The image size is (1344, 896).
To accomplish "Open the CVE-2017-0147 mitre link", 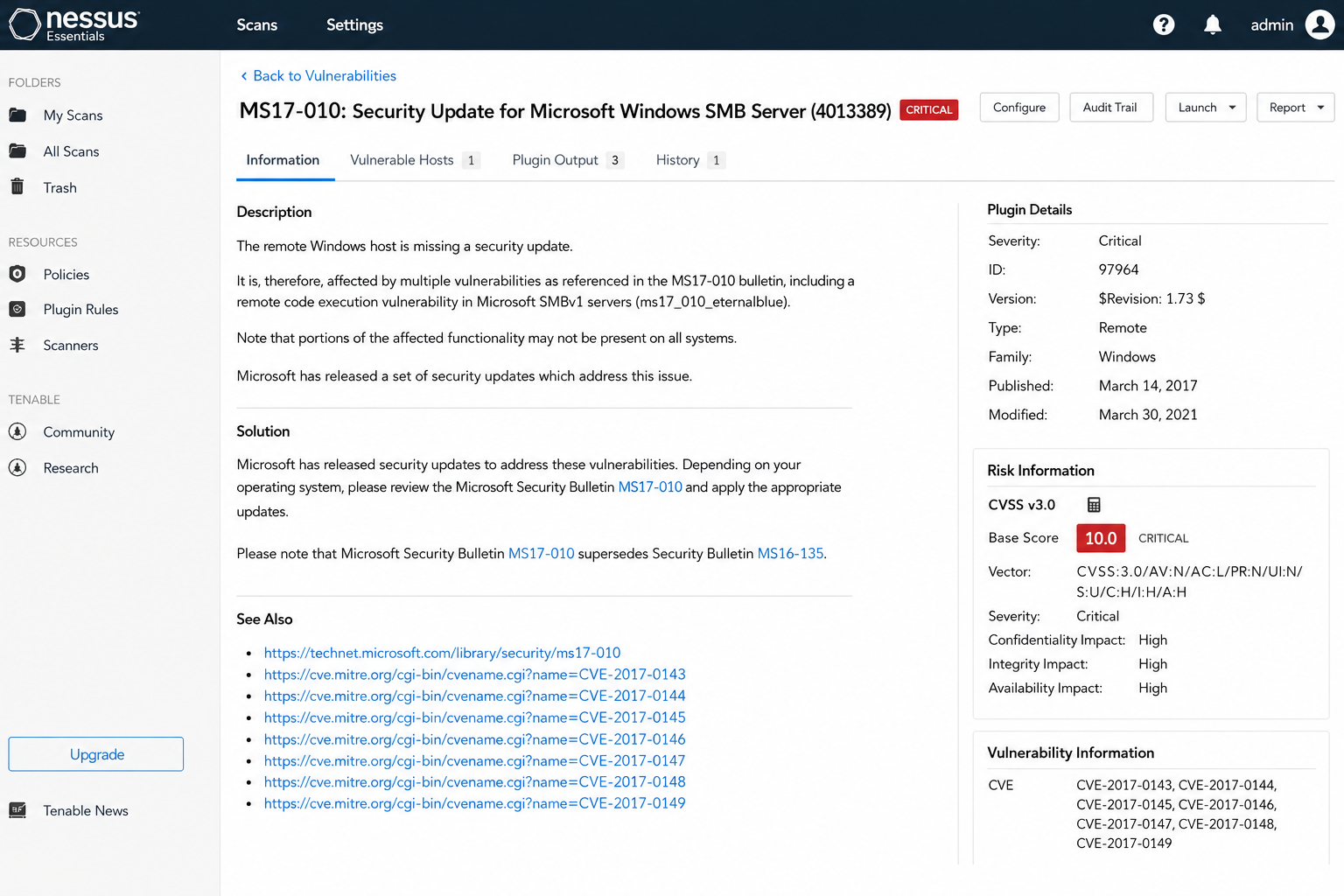I will pos(474,760).
